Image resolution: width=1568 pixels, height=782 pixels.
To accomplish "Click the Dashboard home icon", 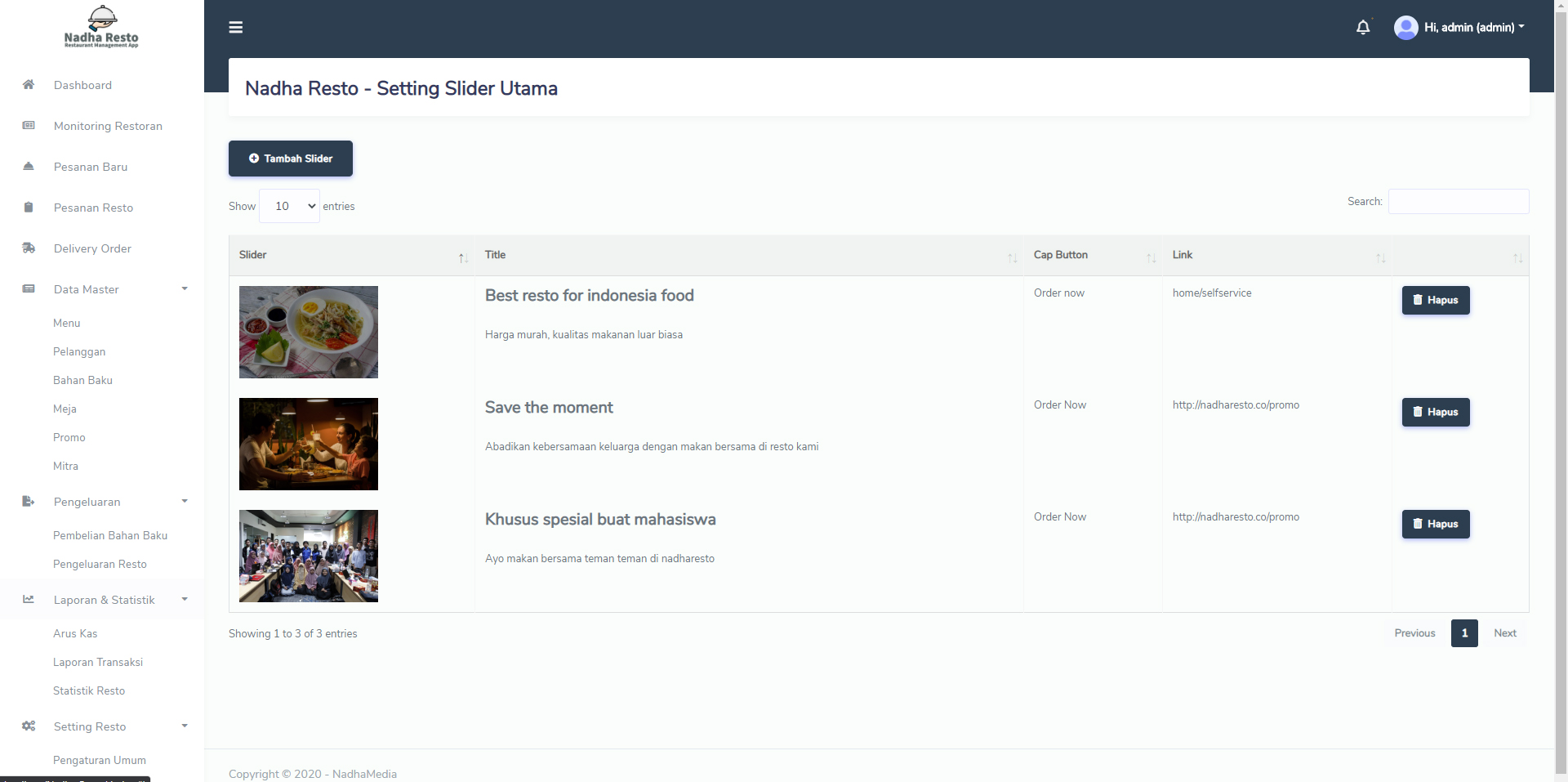I will tap(29, 85).
